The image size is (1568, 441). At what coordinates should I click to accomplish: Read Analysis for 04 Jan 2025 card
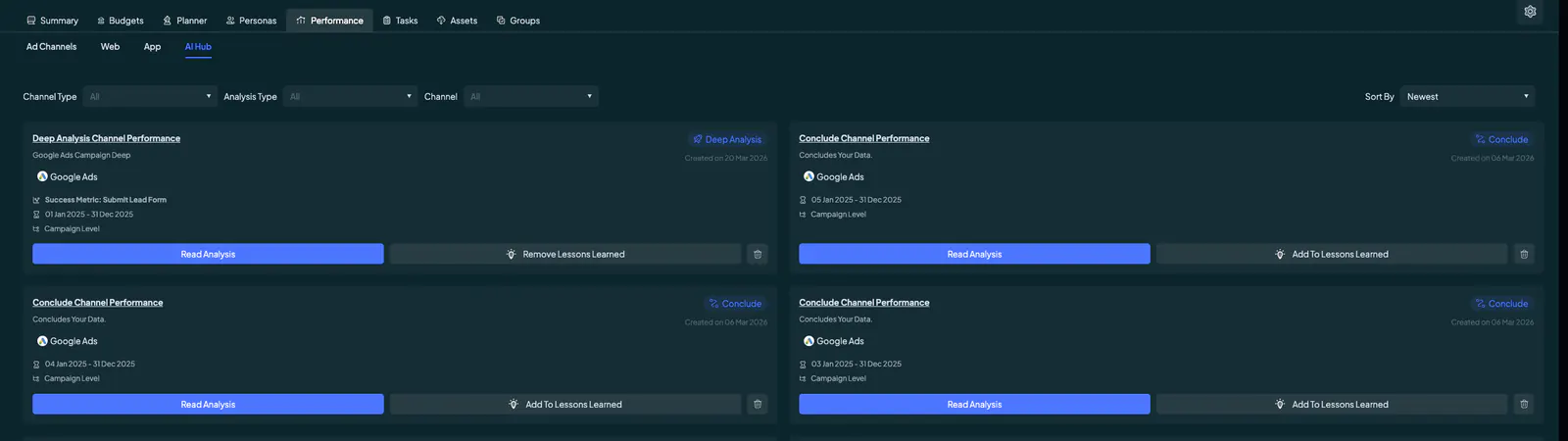tap(208, 404)
